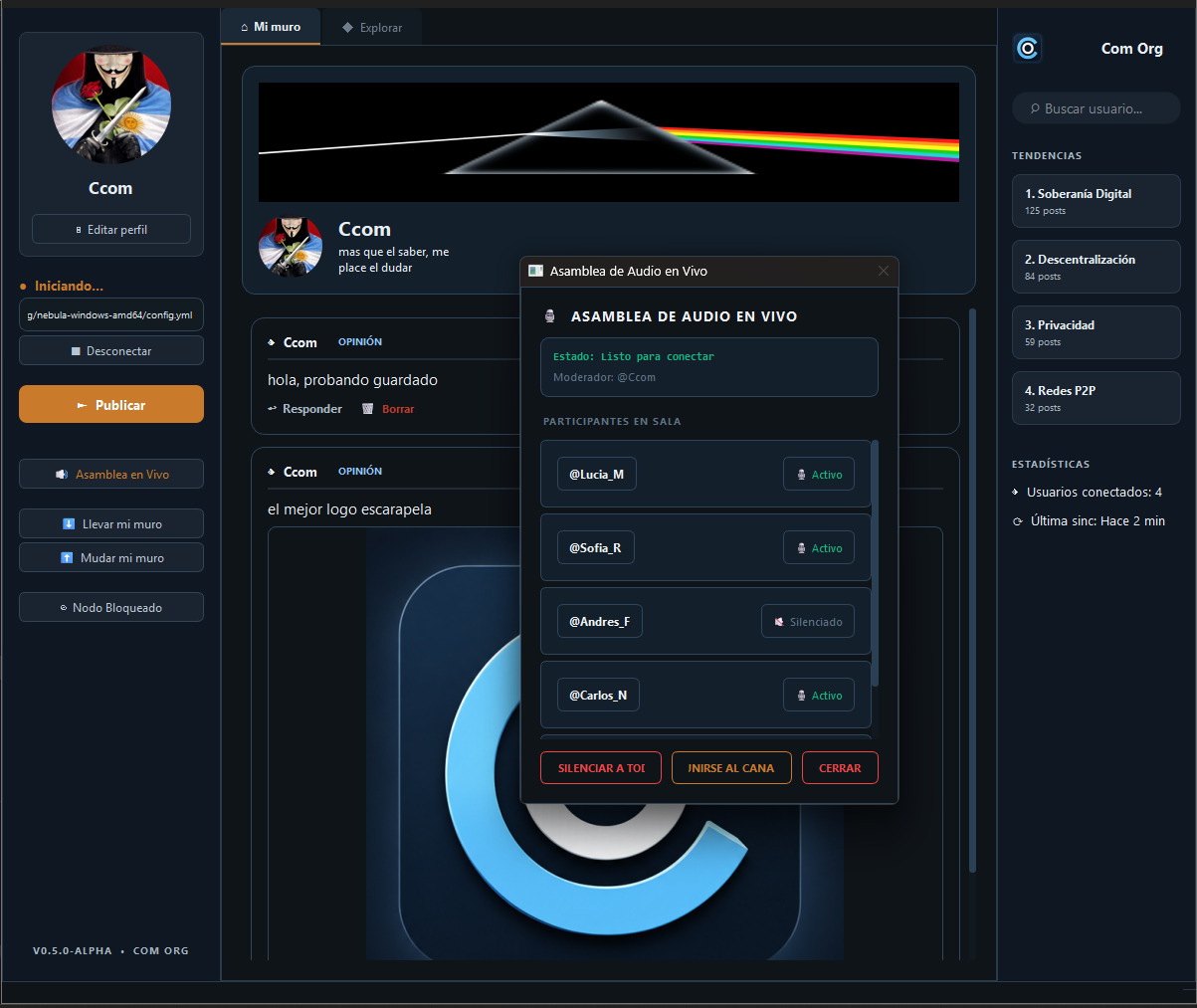
Task: Toggle @Lucia_M Activo status
Action: (x=818, y=475)
